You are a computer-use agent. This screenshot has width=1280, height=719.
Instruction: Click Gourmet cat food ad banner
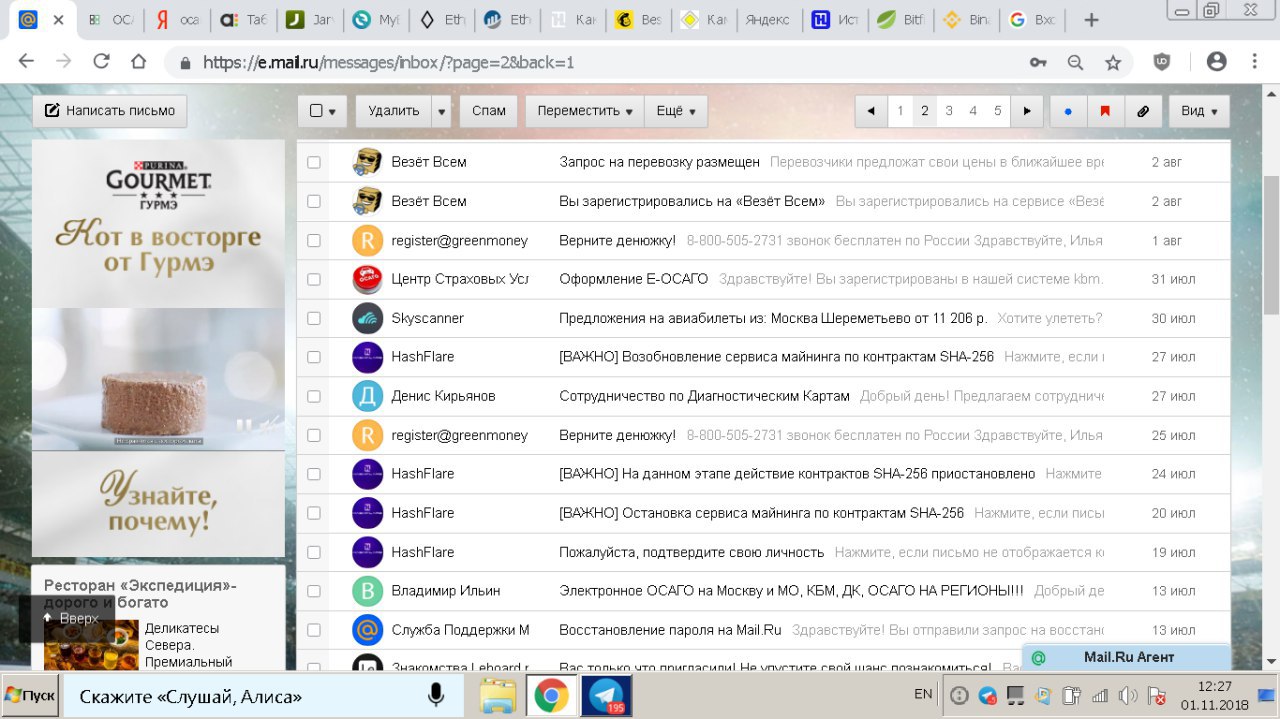[158, 348]
